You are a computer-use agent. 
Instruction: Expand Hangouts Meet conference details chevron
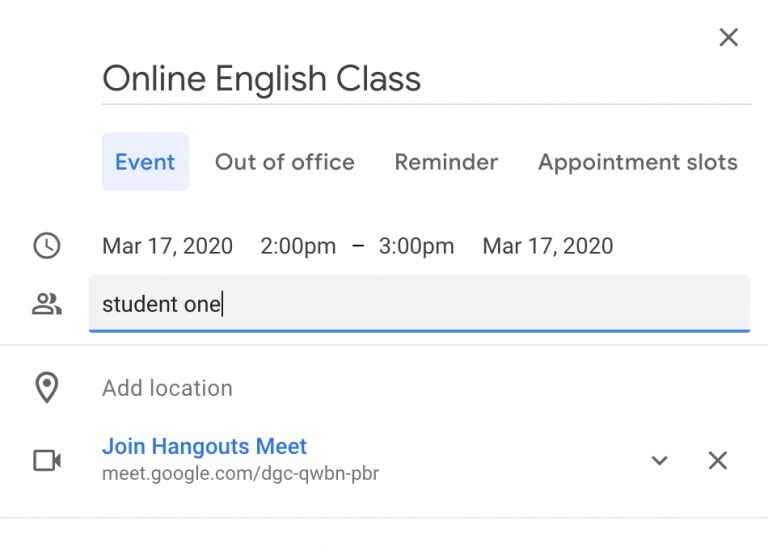(x=659, y=460)
